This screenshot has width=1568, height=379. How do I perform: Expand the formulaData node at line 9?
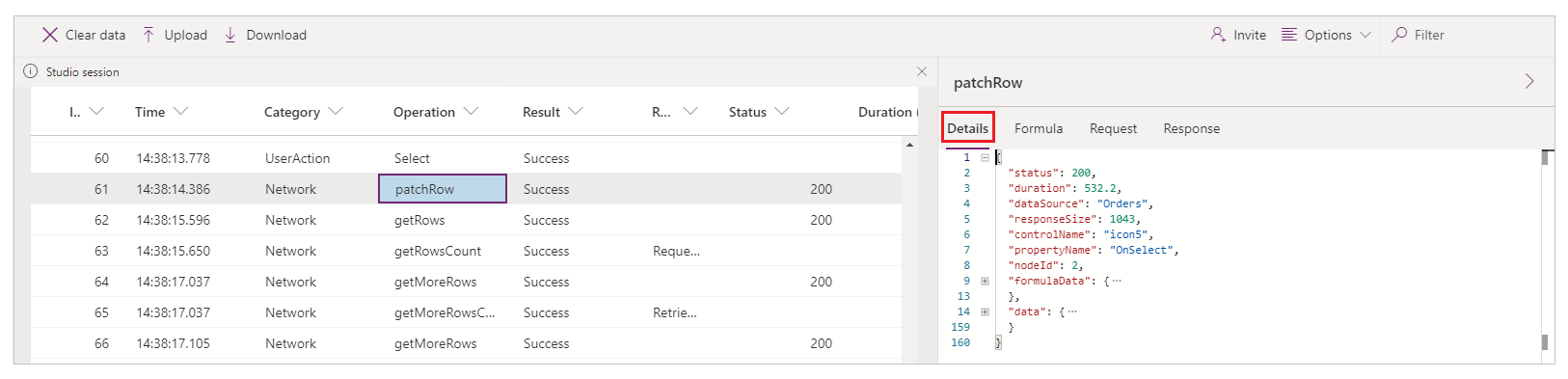tap(985, 281)
